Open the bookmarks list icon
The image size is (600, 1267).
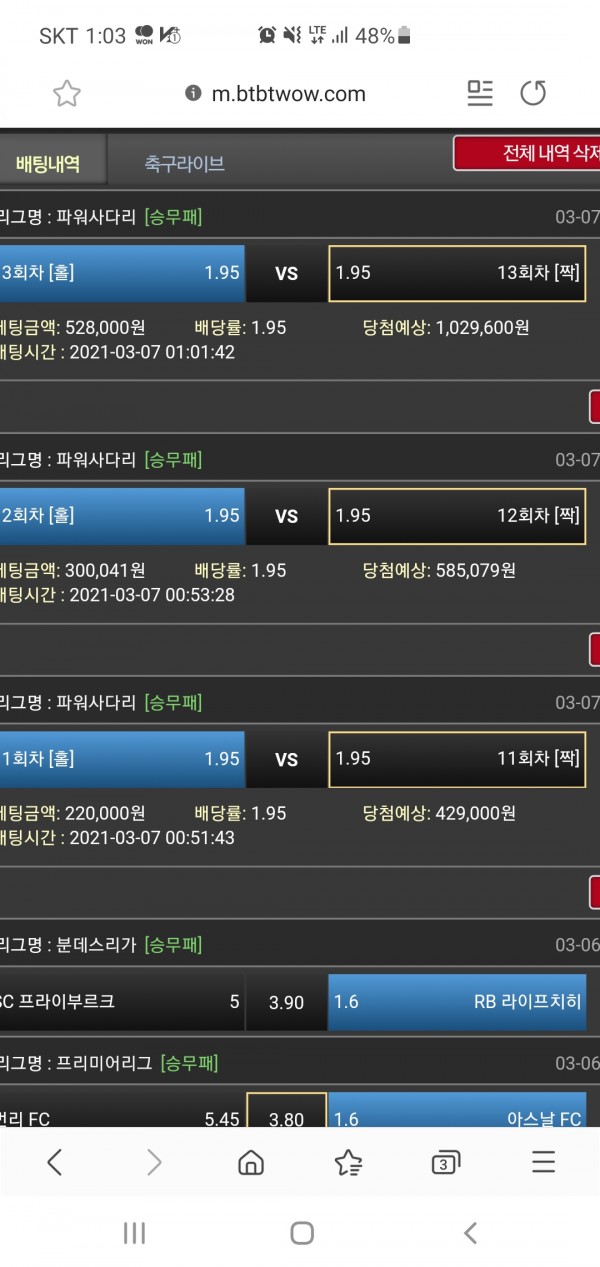click(348, 1161)
